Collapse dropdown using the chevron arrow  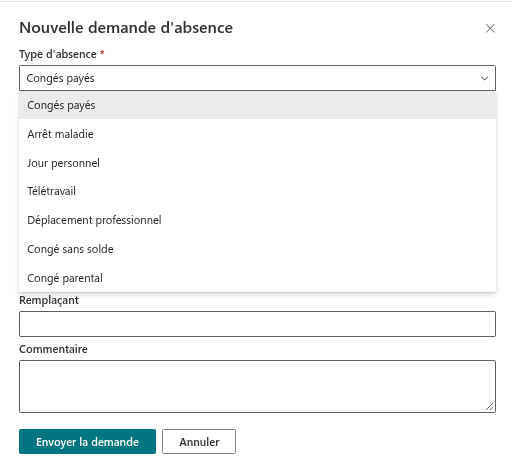pyautogui.click(x=484, y=78)
